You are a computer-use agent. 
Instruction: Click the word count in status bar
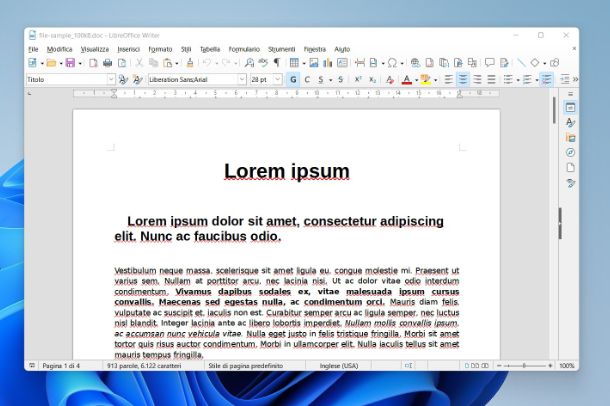(144, 366)
